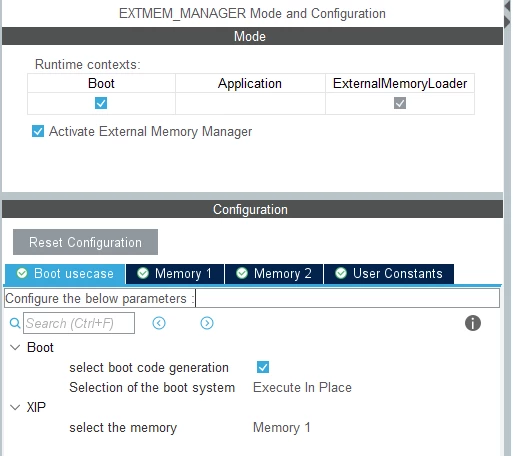Image resolution: width=513 pixels, height=456 pixels.
Task: Go to next search result arrow
Action: pos(207,323)
